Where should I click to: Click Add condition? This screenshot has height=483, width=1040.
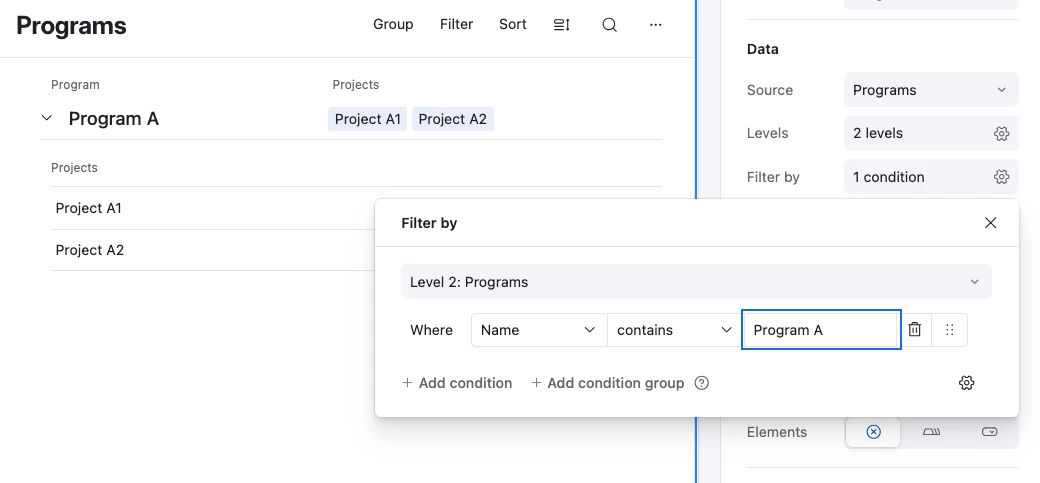click(457, 383)
